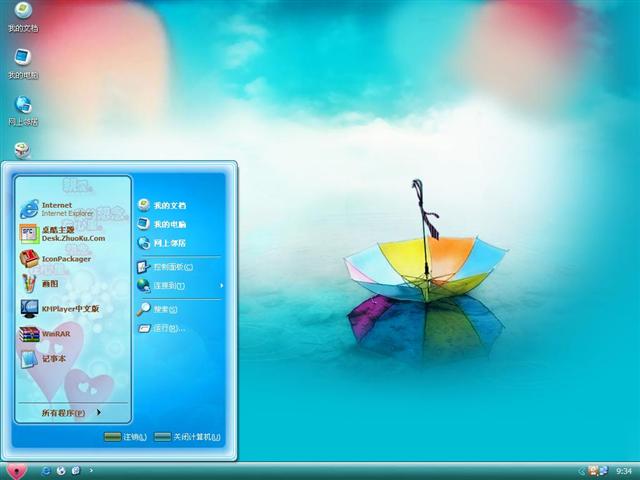Click the orange tray icon beside expand arrow
This screenshot has height=480, width=640.
[x=593, y=471]
